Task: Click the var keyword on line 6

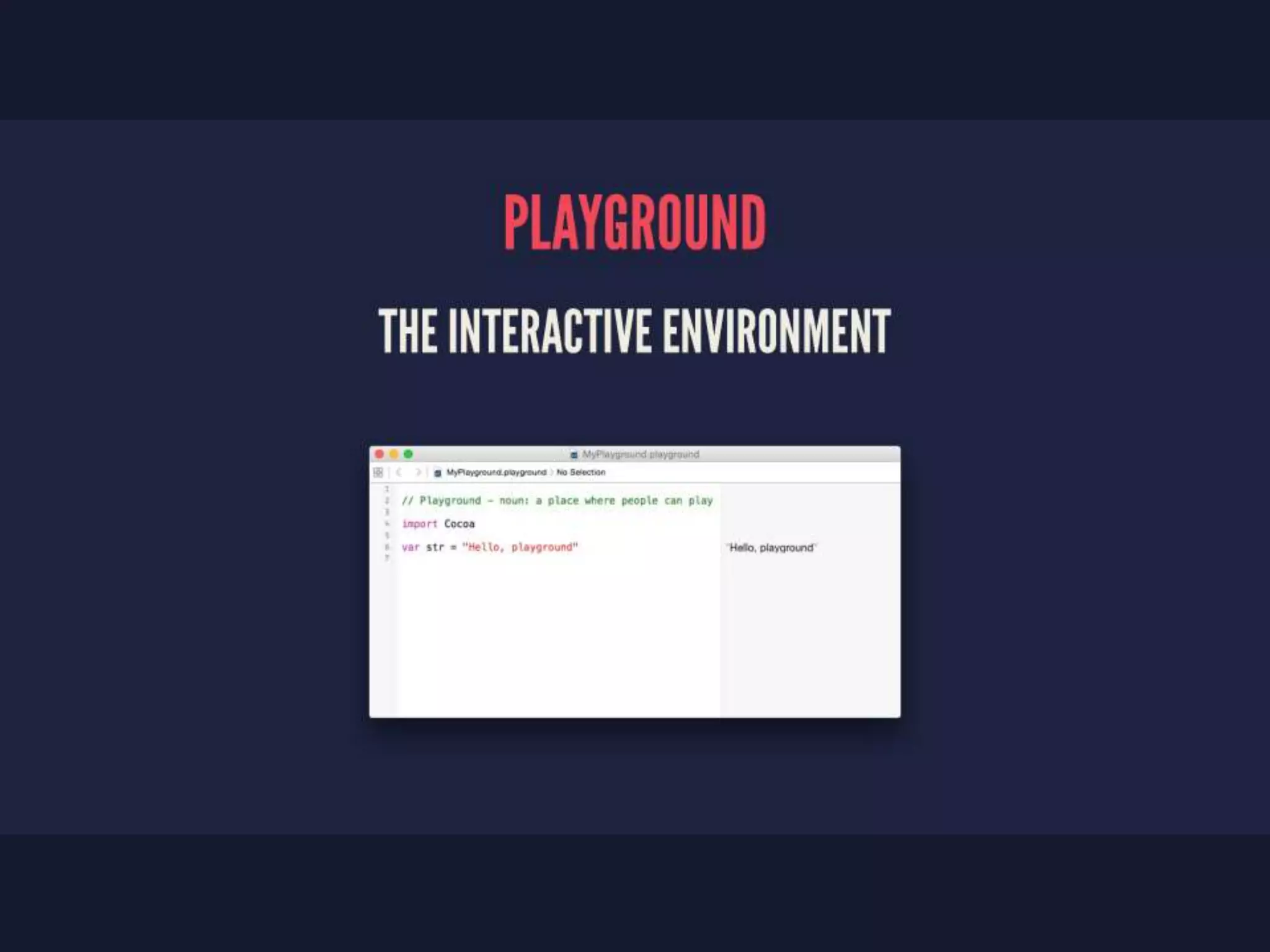Action: [x=411, y=547]
